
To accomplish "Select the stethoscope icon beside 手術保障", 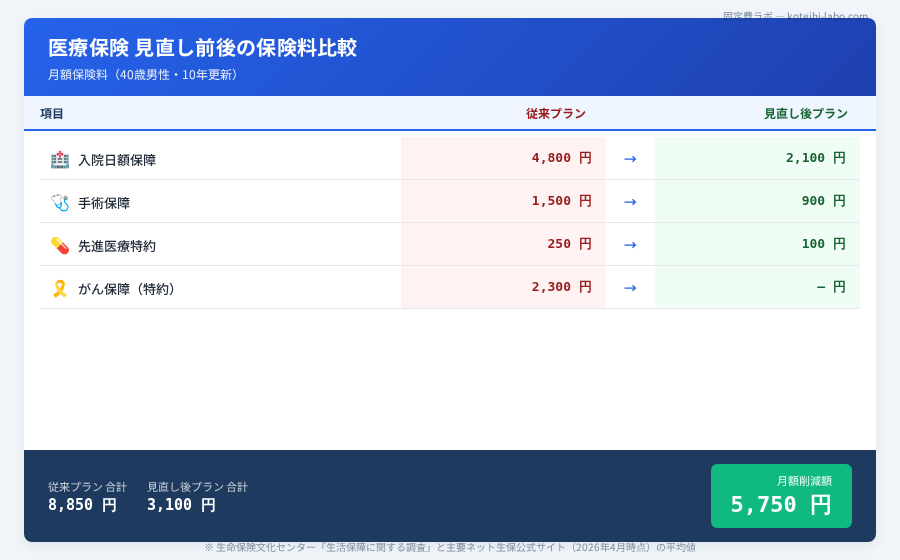I will point(60,202).
